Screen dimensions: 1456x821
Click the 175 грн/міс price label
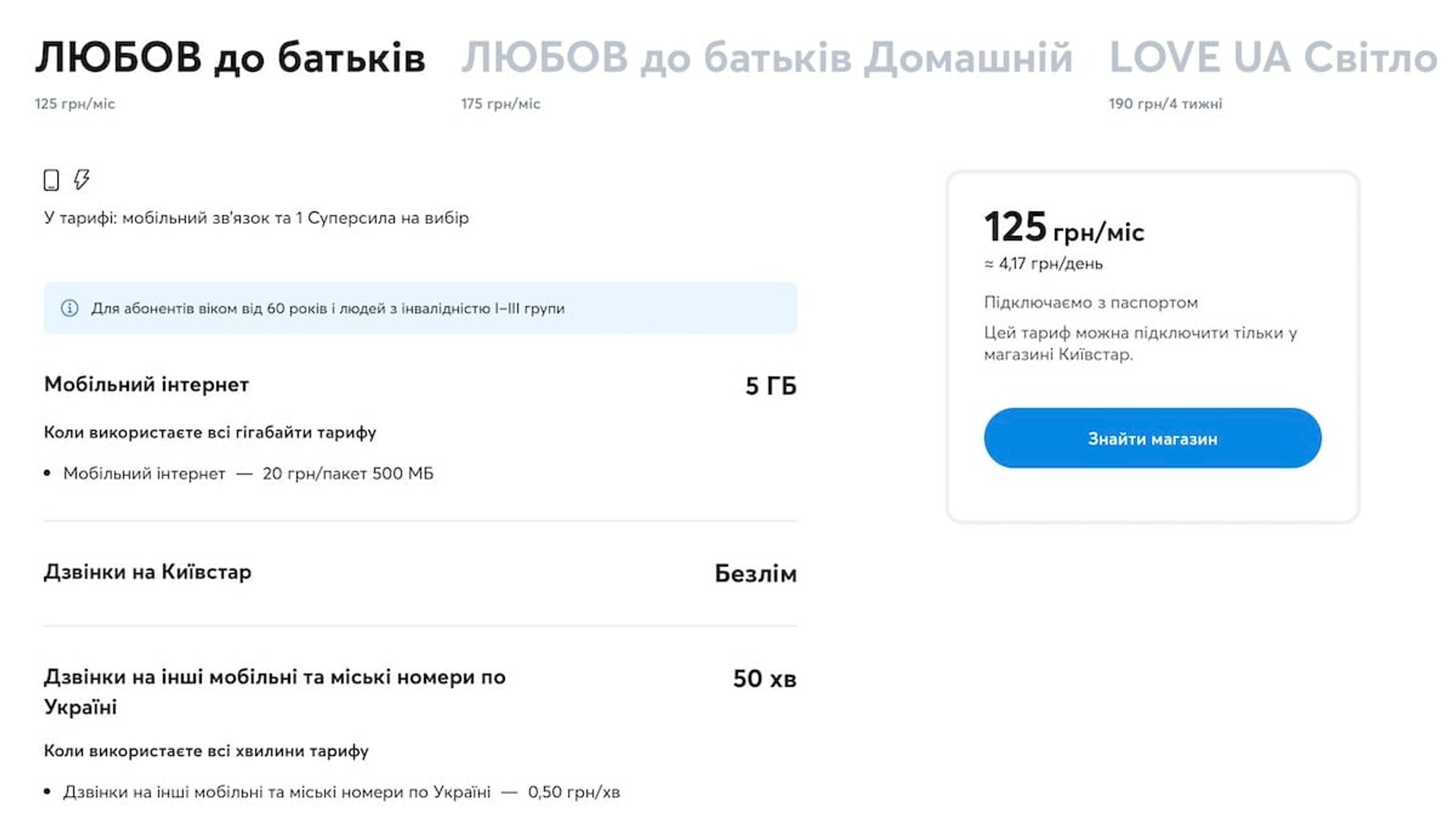[x=500, y=104]
